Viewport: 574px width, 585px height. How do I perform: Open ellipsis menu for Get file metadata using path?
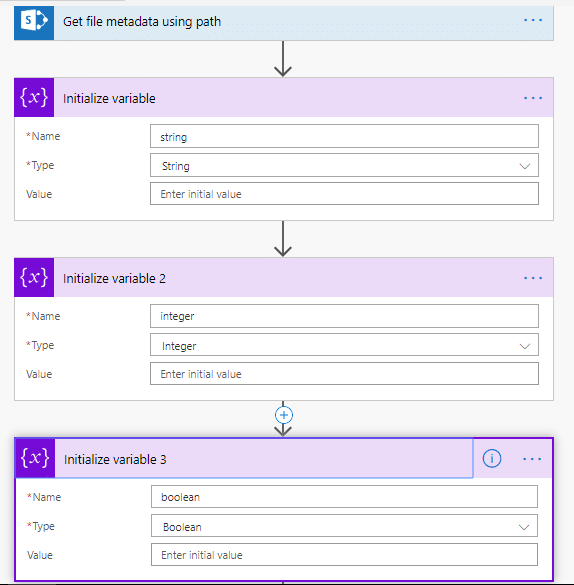pyautogui.click(x=533, y=20)
